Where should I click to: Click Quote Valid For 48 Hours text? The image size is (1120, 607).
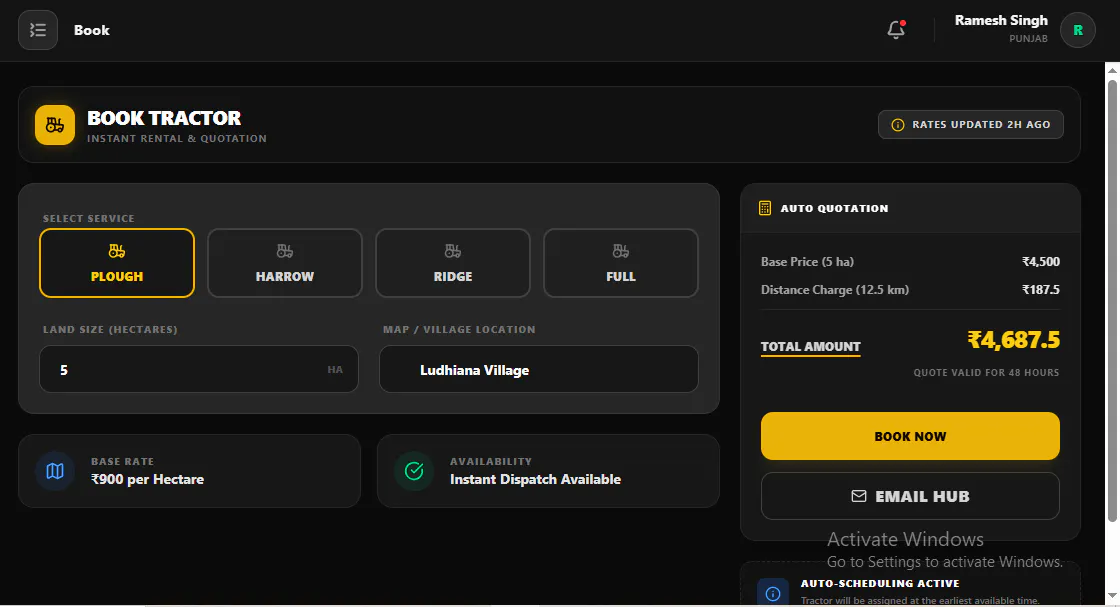[x=986, y=373]
